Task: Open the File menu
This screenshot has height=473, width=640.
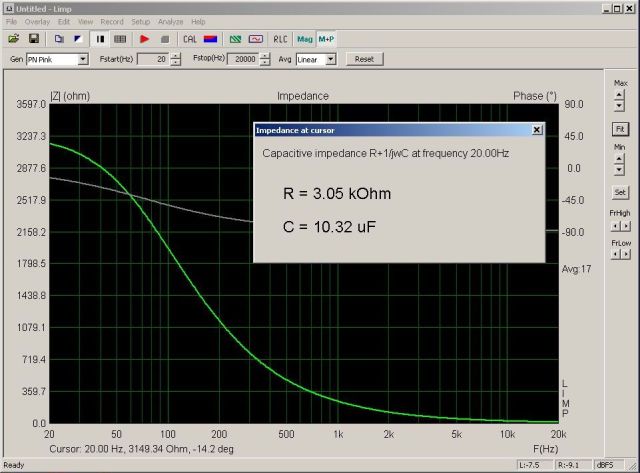Action: click(11, 22)
